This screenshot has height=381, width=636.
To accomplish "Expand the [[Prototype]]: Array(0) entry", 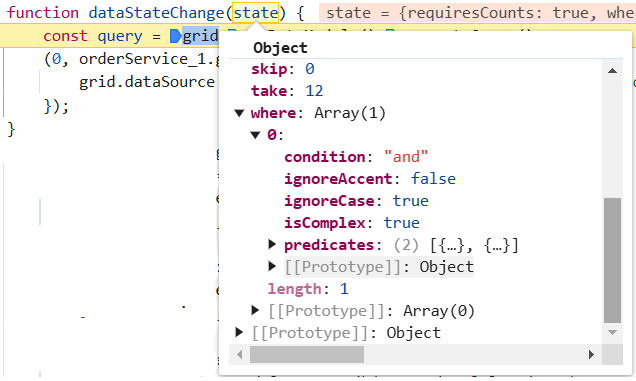I will tap(255, 310).
